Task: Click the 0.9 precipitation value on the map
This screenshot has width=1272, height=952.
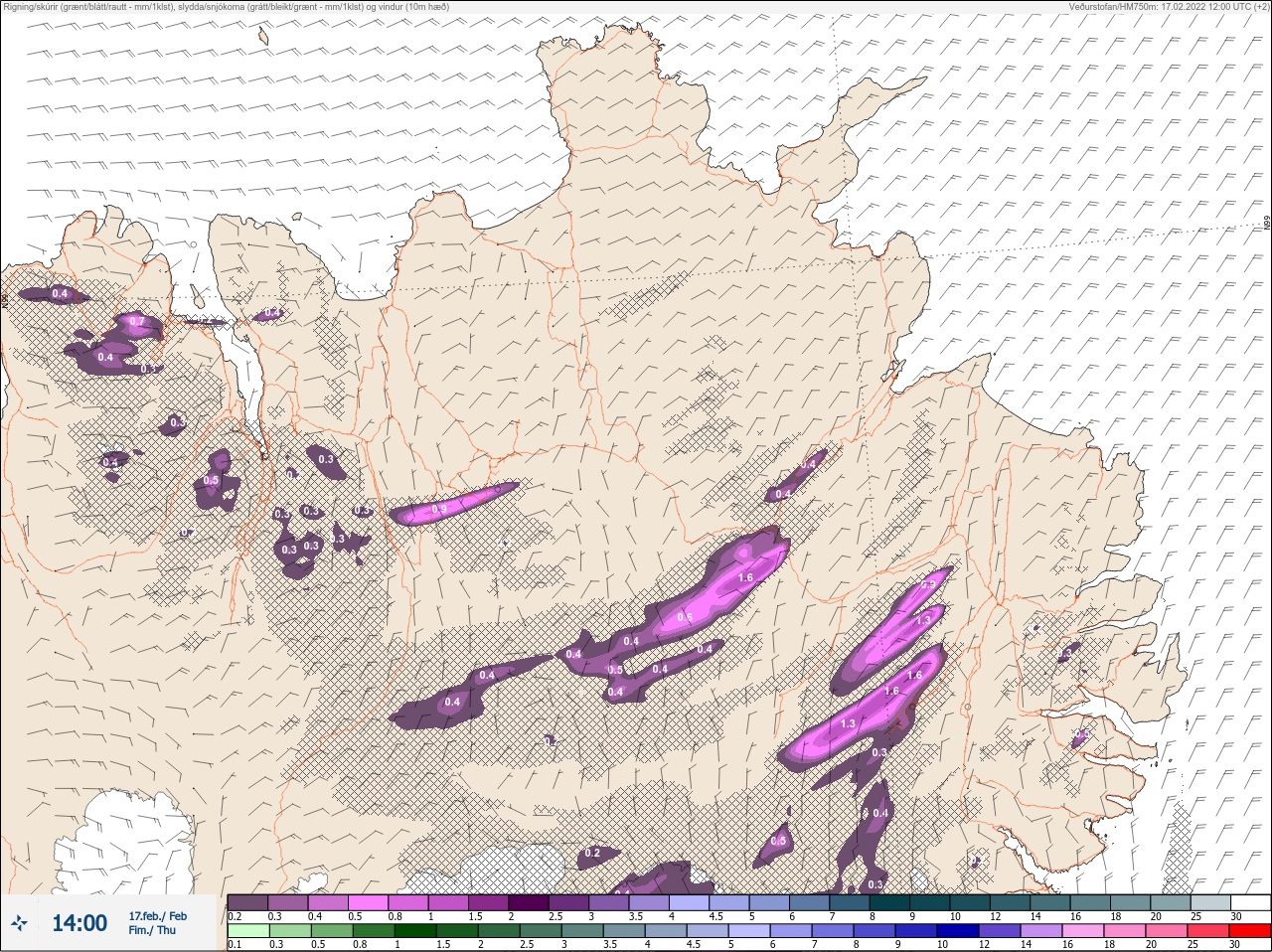Action: coord(440,509)
